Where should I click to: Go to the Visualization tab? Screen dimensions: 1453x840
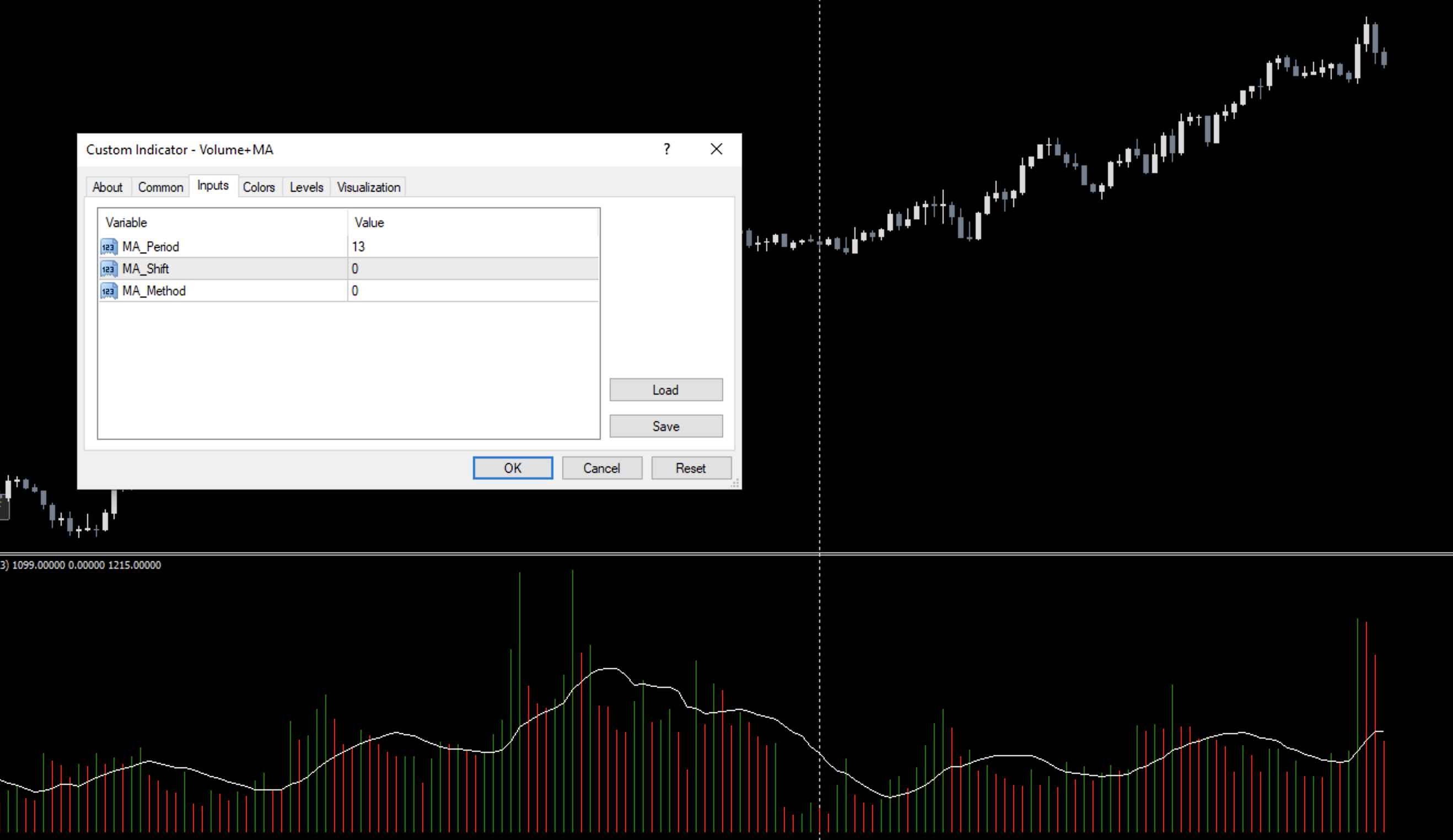368,187
